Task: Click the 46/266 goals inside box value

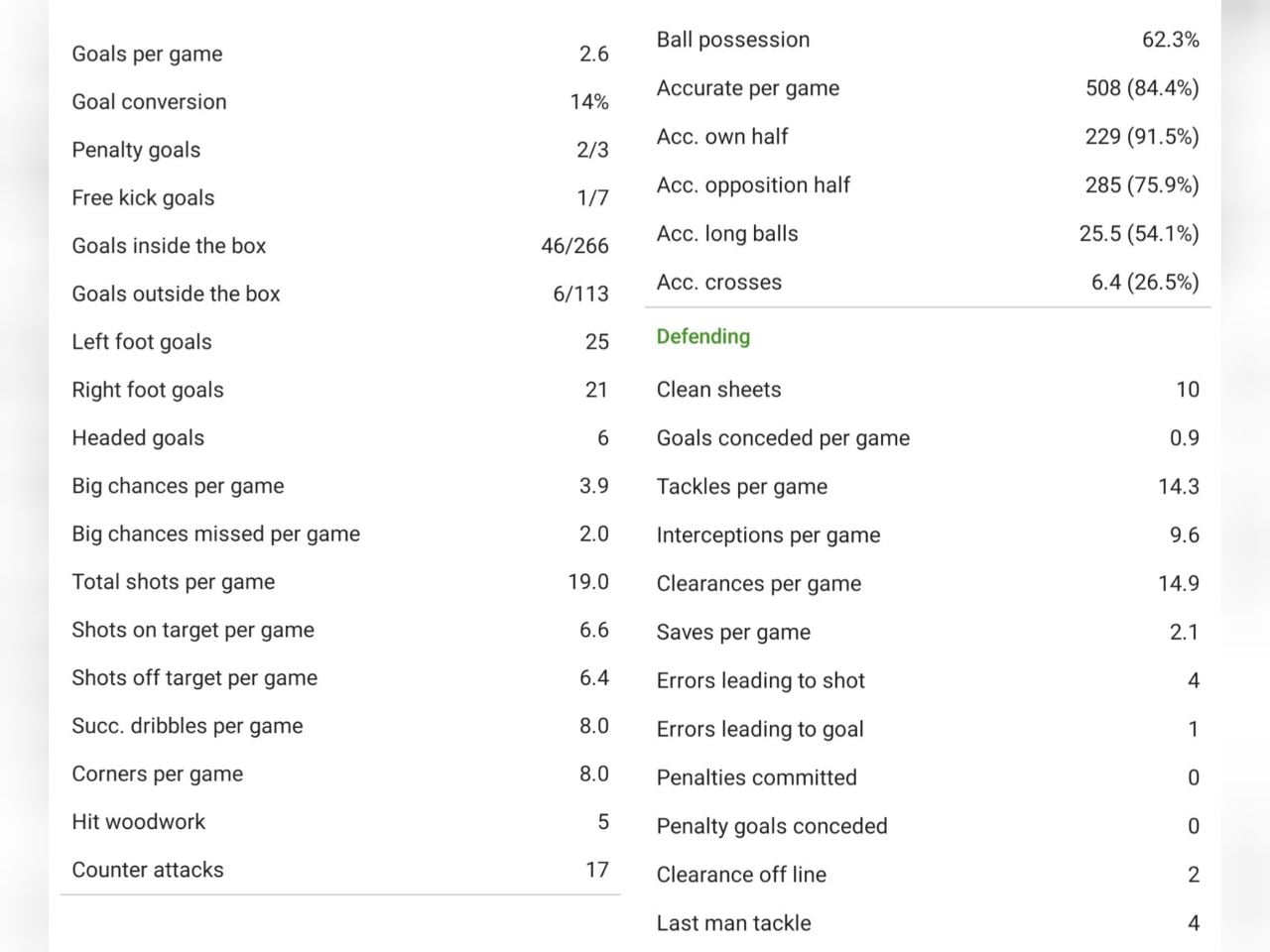Action: tap(574, 246)
